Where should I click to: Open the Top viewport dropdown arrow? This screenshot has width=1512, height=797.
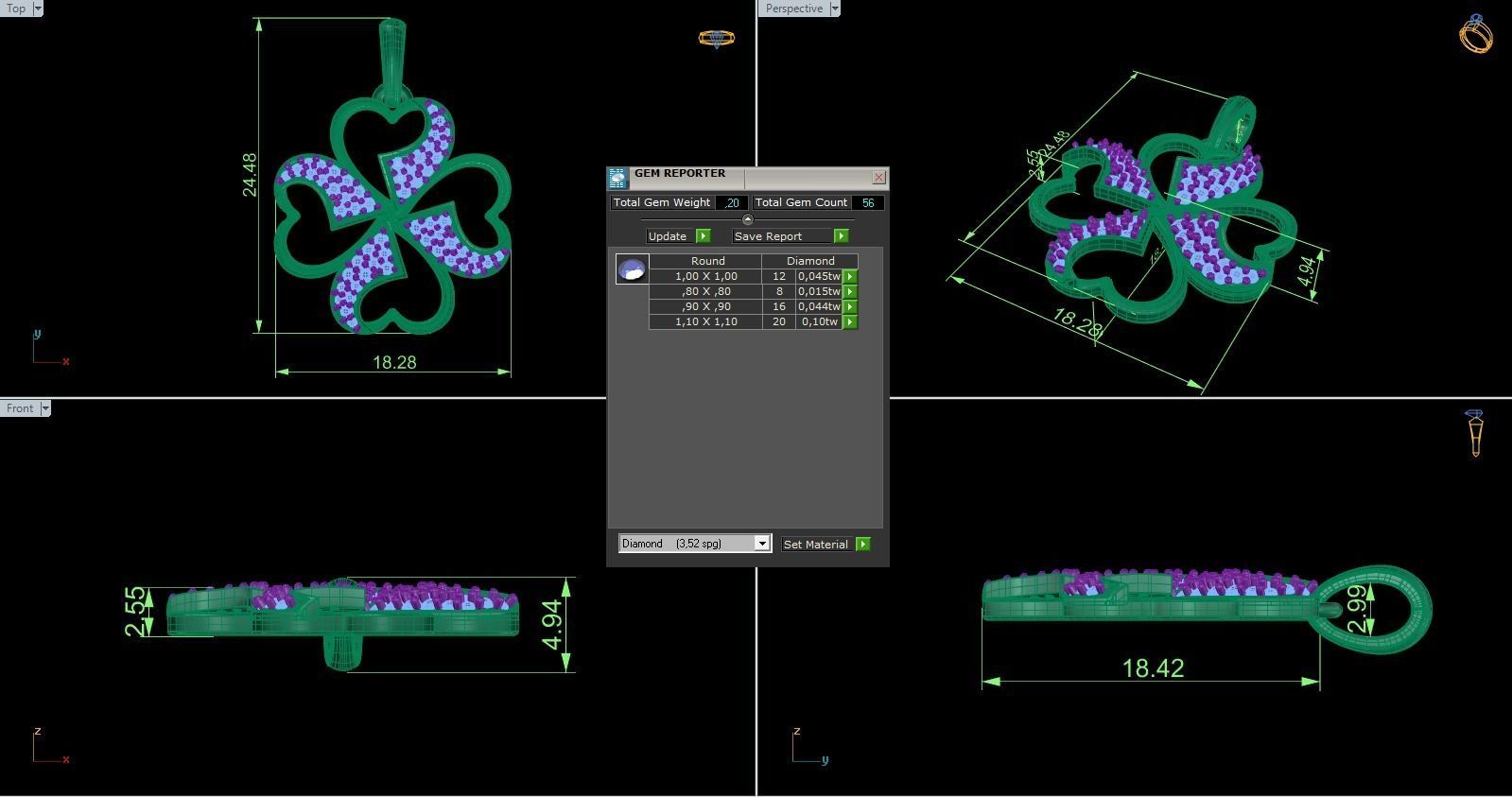click(38, 9)
